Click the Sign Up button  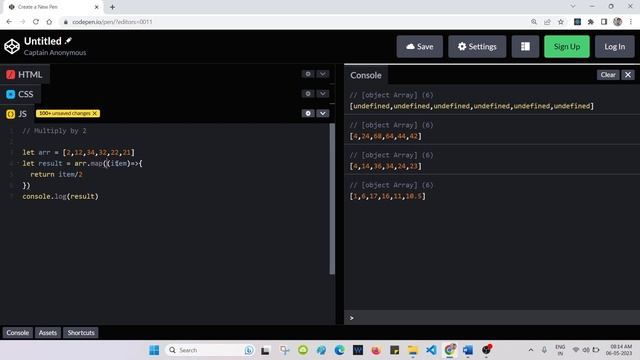point(567,47)
